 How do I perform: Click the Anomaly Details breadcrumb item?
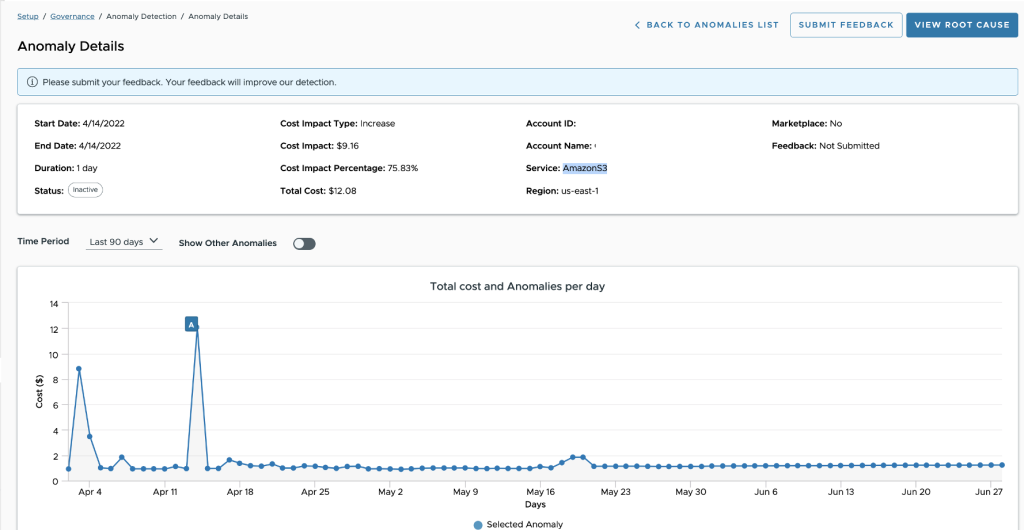pos(218,17)
